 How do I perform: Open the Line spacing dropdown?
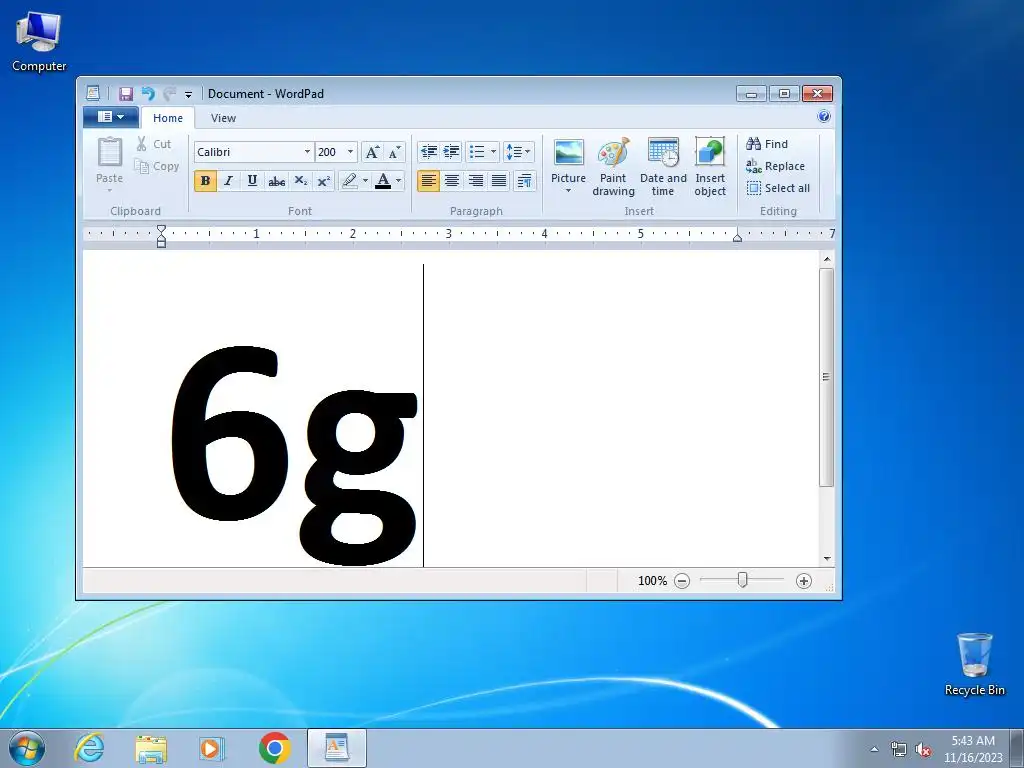point(519,152)
